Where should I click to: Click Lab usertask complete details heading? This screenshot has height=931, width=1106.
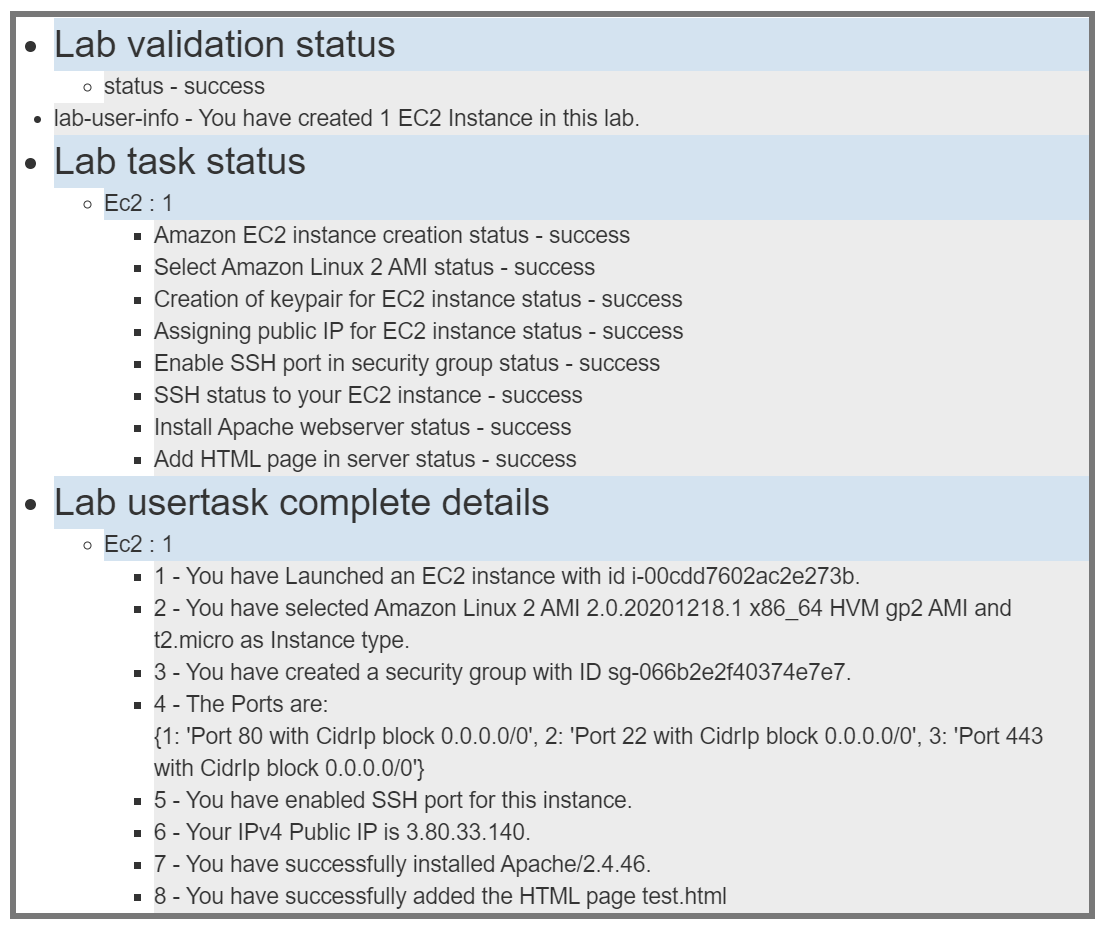[x=301, y=502]
